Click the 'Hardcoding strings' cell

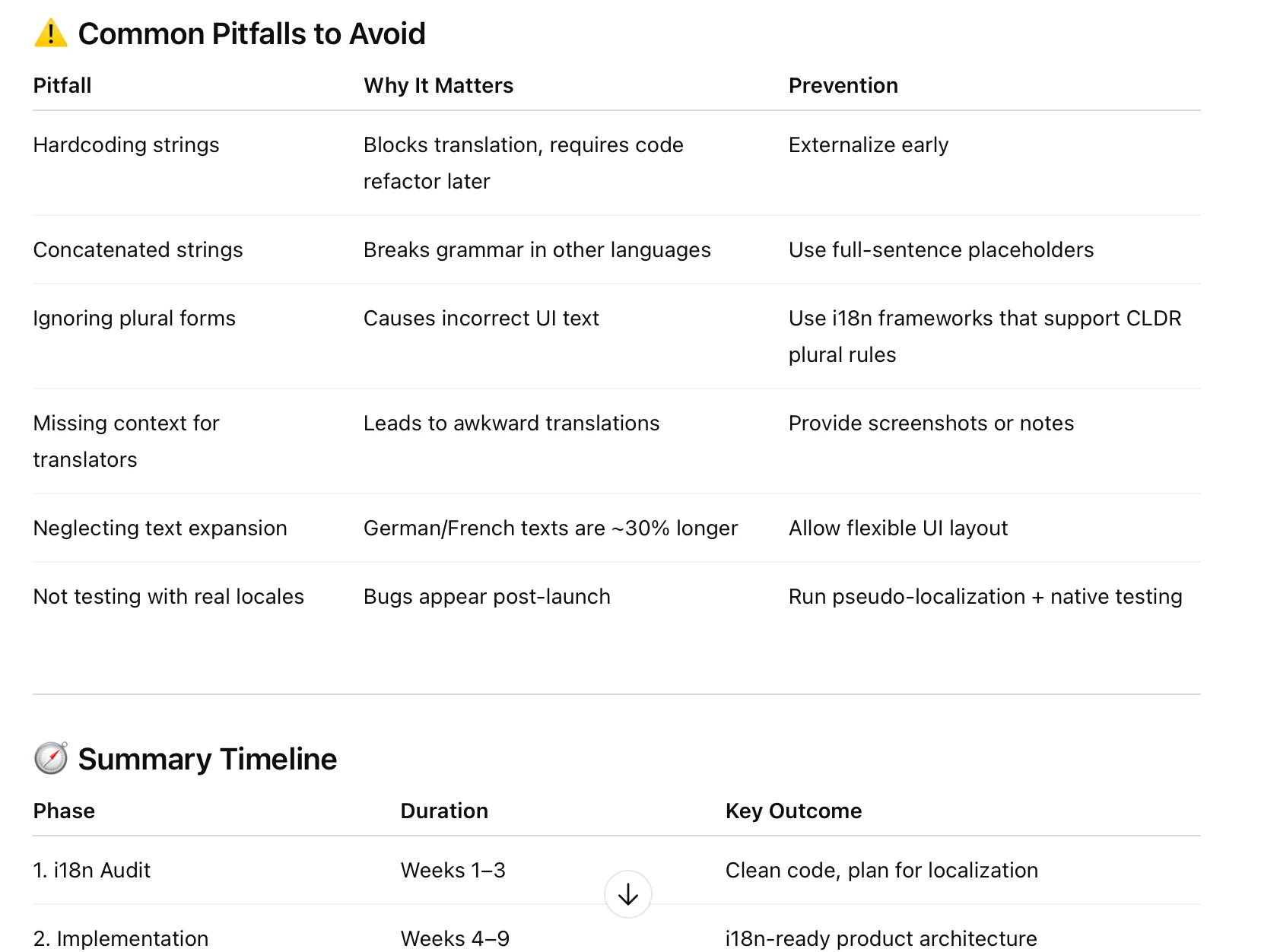(126, 144)
